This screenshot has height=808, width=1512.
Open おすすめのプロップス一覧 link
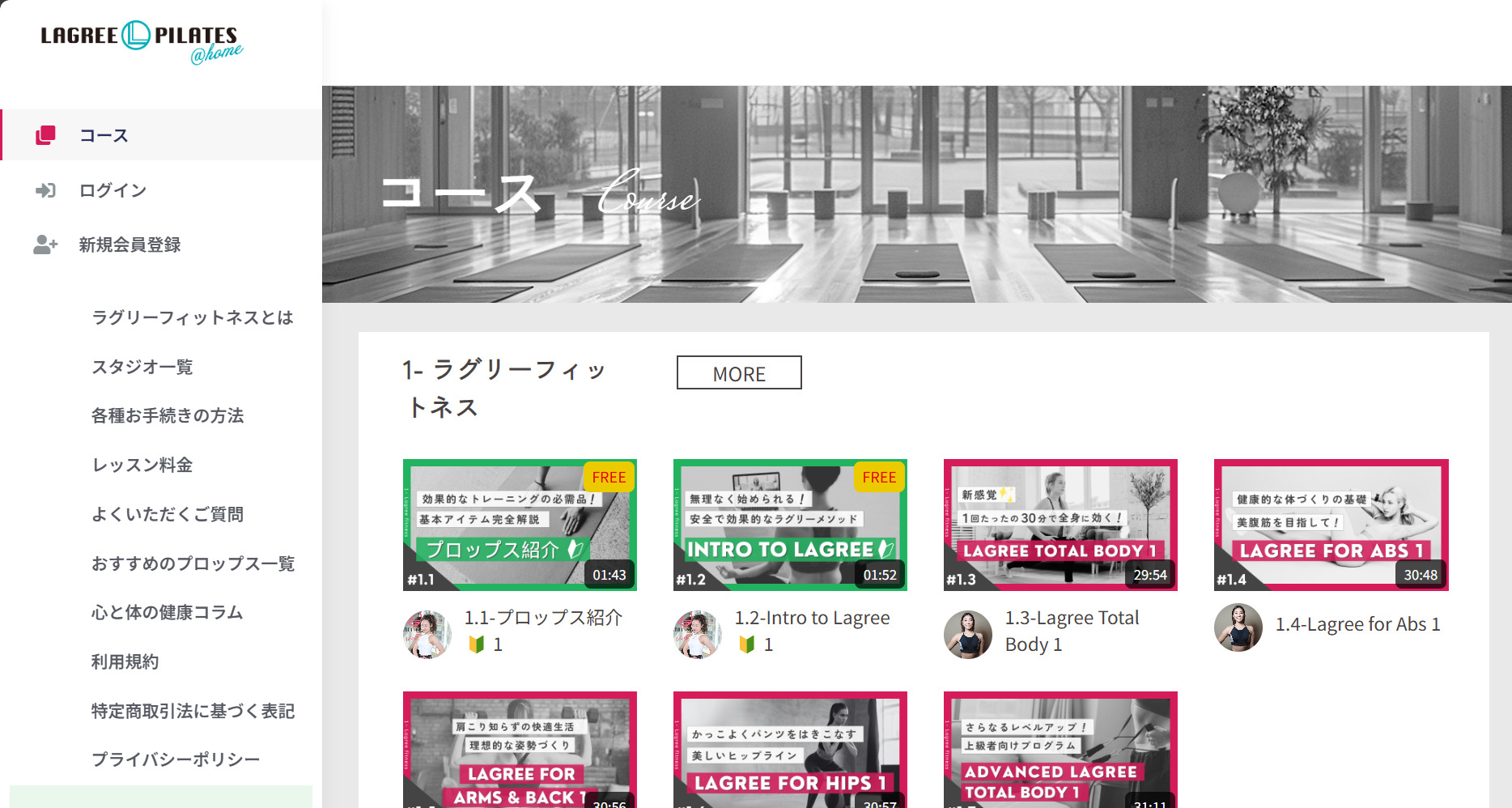click(193, 563)
